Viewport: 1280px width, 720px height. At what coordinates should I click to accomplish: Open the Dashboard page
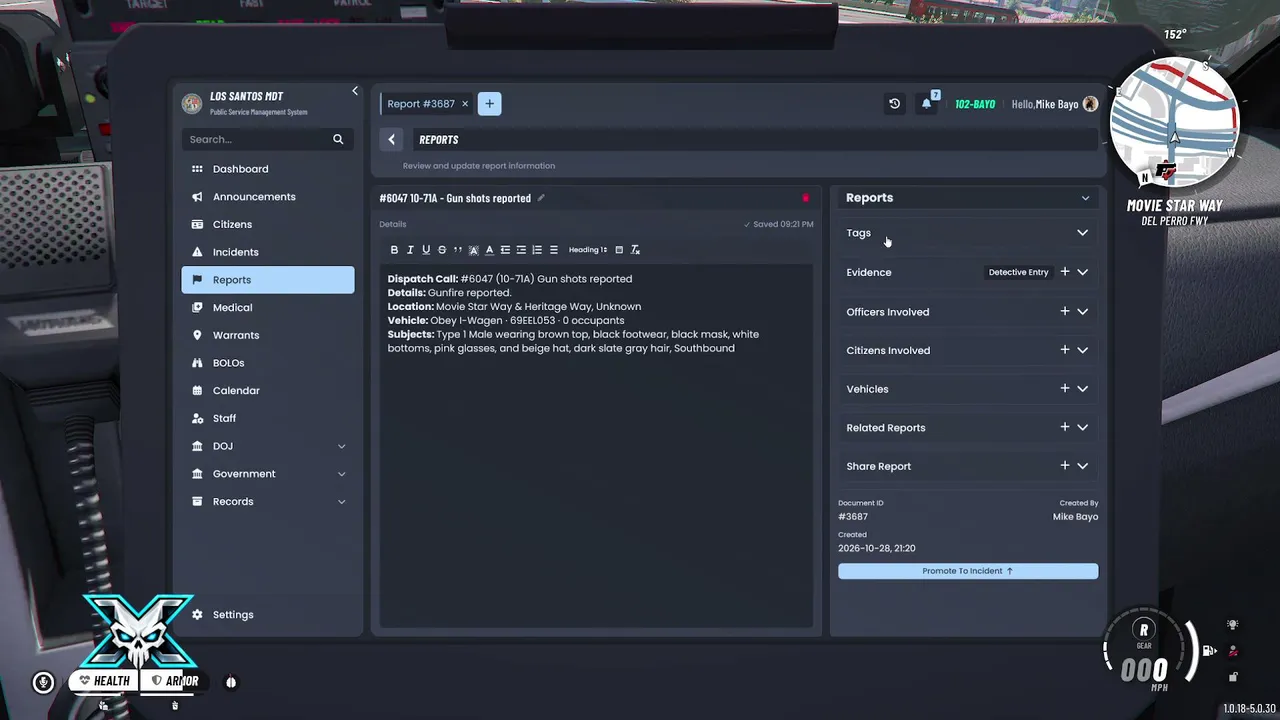click(268, 169)
